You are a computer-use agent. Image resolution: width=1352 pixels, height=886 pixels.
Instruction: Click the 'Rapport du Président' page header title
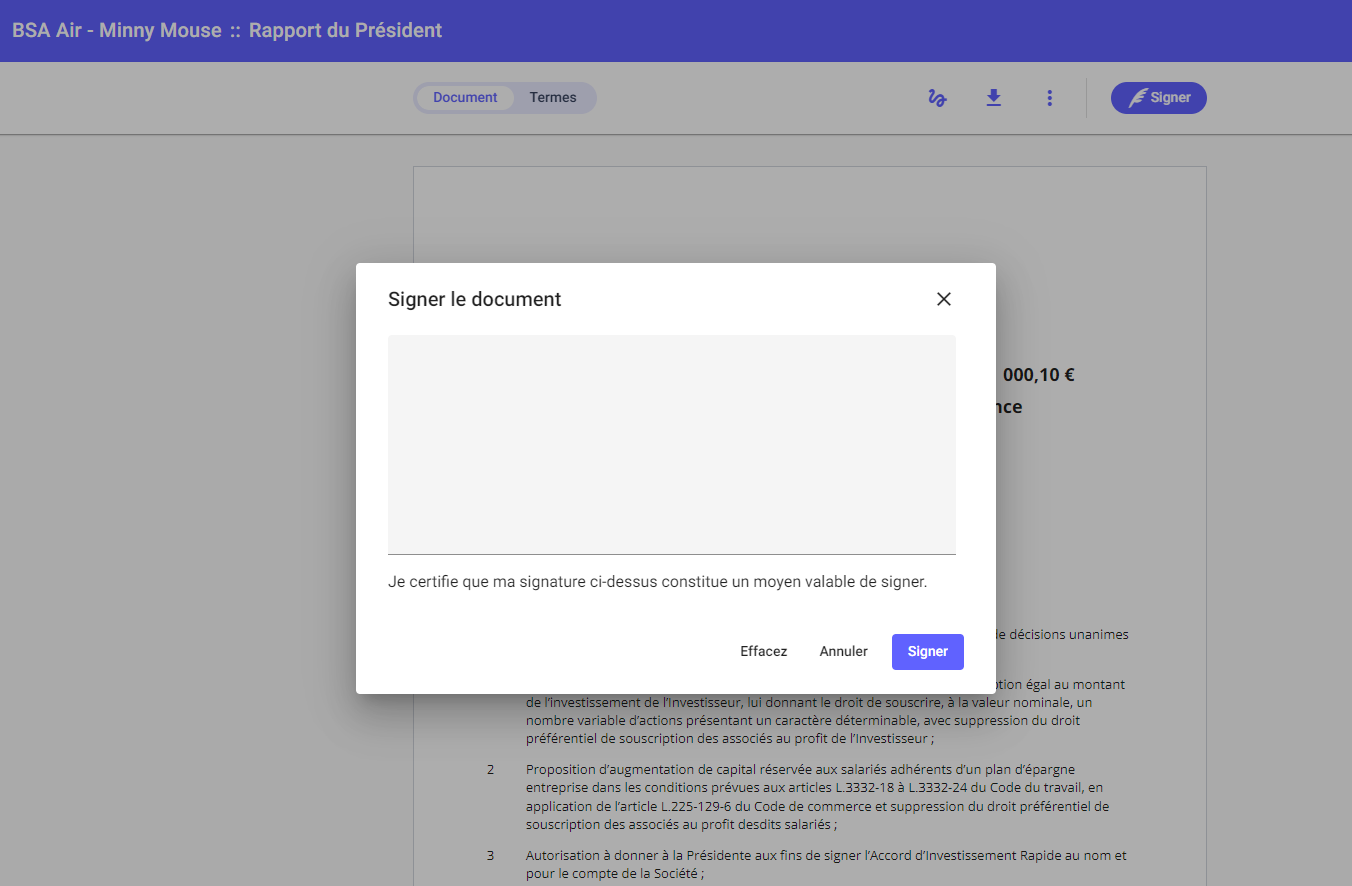tap(345, 30)
